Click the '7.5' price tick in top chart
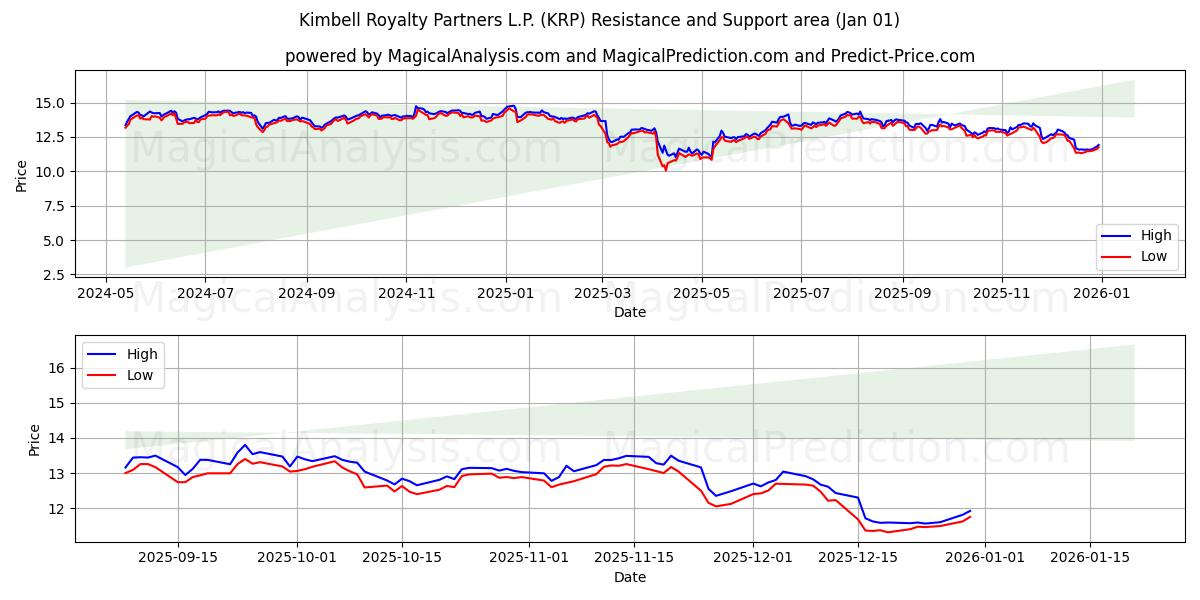This screenshot has height=600, width=1200. (55, 206)
